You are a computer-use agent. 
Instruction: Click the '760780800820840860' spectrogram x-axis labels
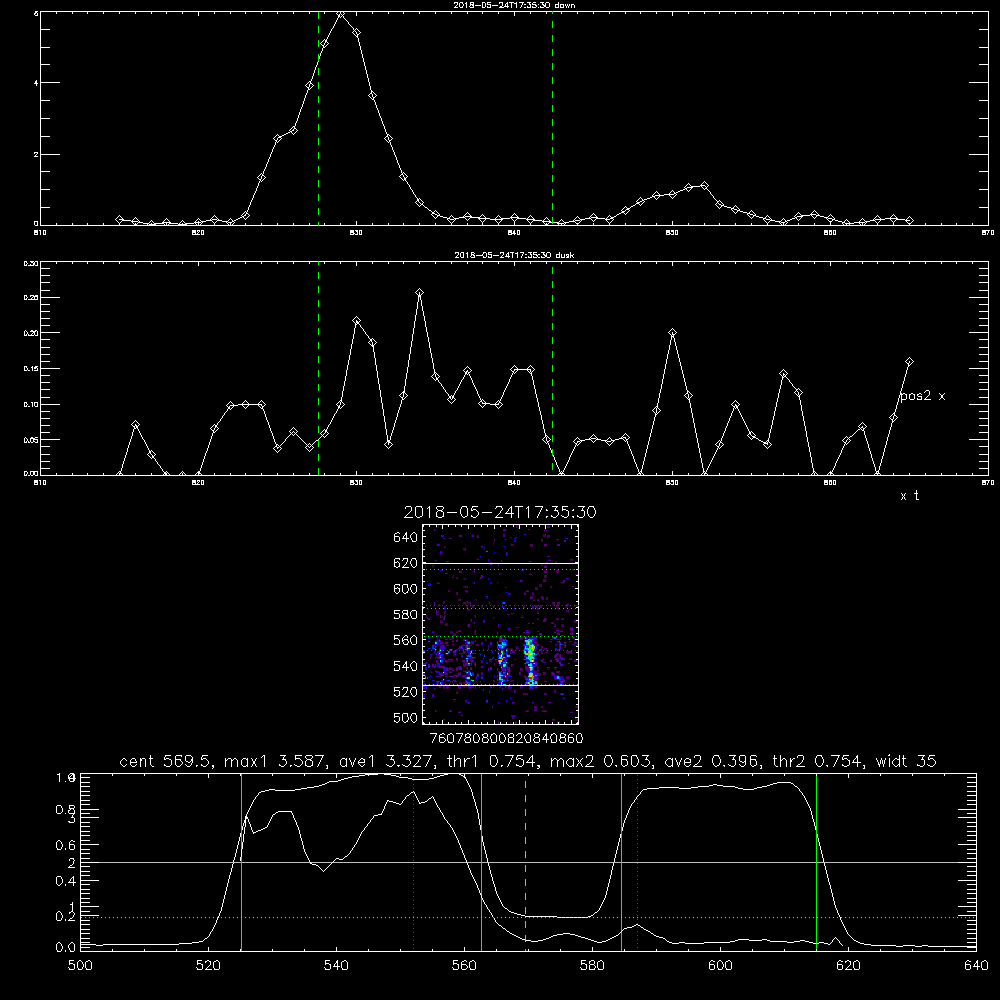(x=506, y=738)
